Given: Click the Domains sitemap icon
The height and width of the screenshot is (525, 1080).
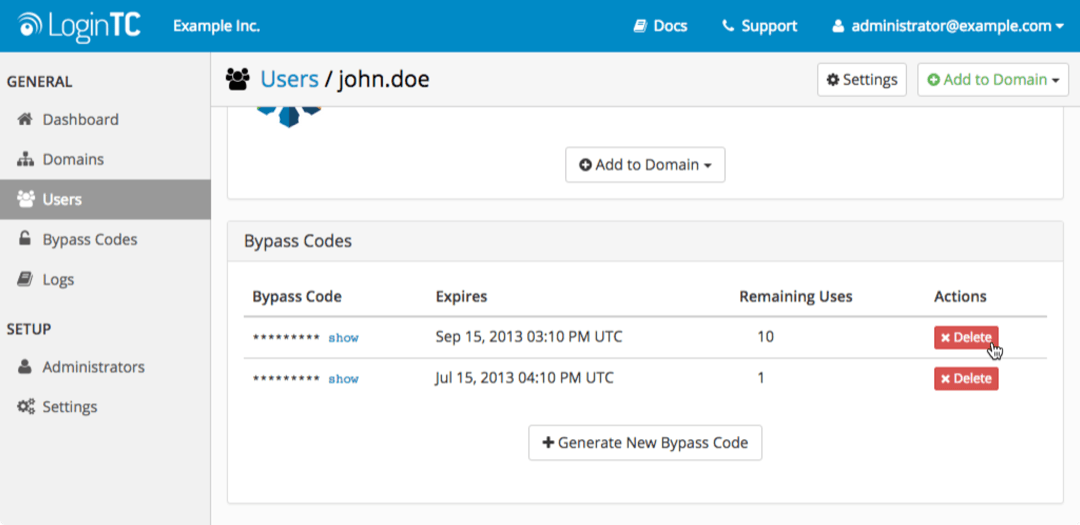Looking at the screenshot, I should 25,159.
